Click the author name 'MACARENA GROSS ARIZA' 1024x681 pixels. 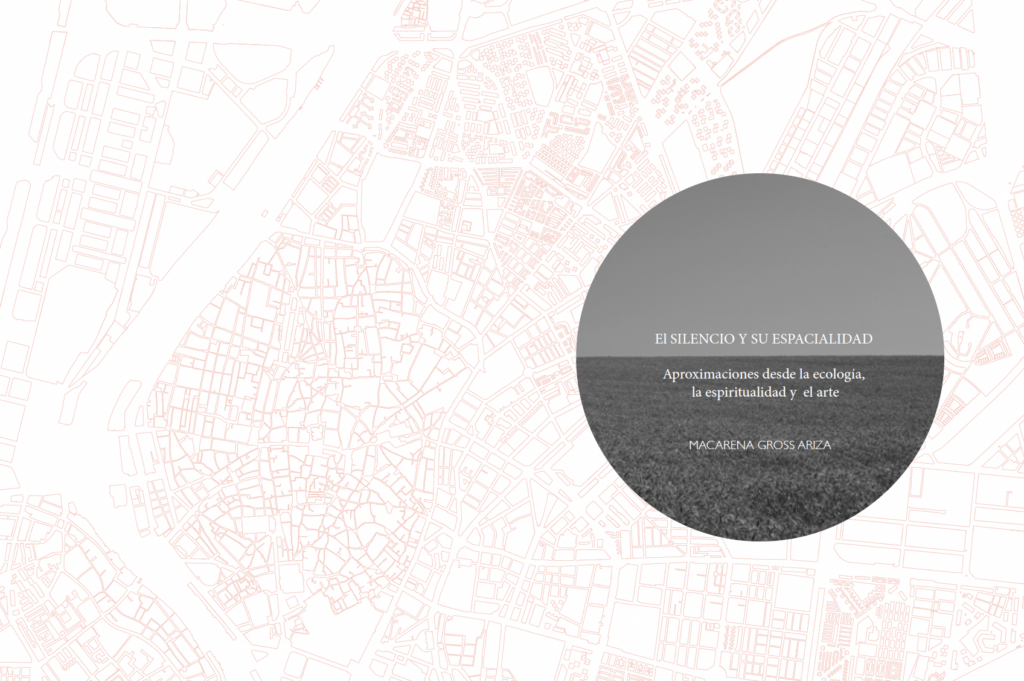click(x=760, y=445)
